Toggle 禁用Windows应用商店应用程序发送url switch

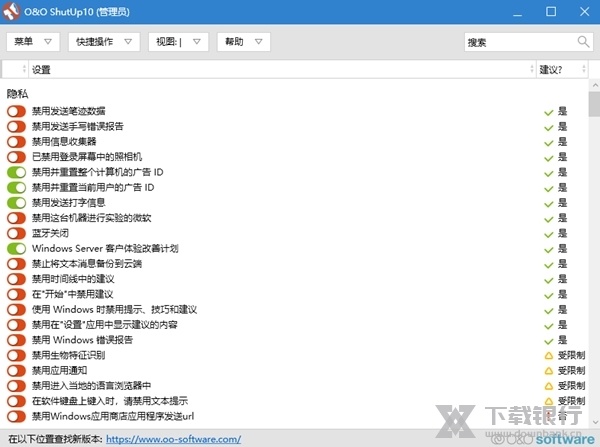click(16, 416)
